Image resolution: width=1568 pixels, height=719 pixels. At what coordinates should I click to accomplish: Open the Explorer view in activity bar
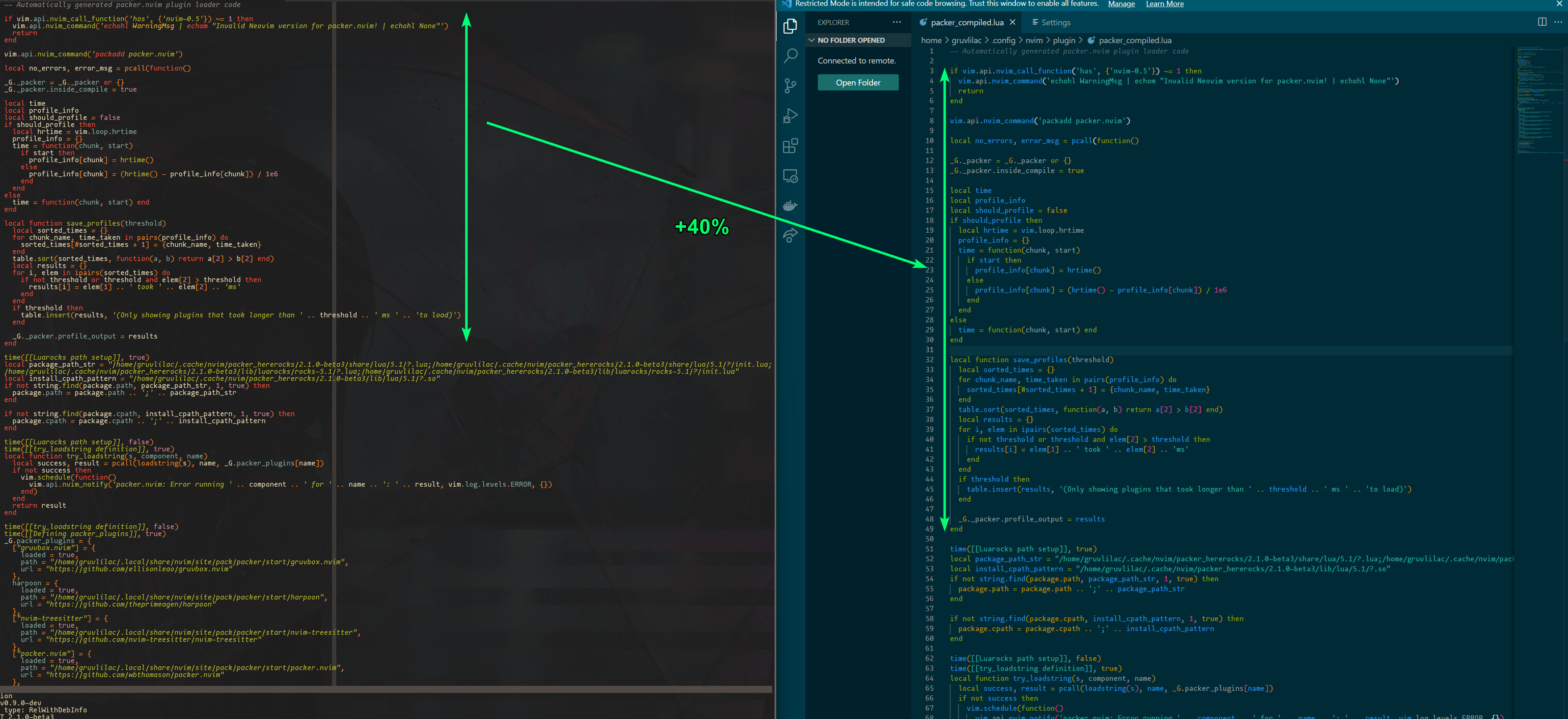pyautogui.click(x=790, y=26)
